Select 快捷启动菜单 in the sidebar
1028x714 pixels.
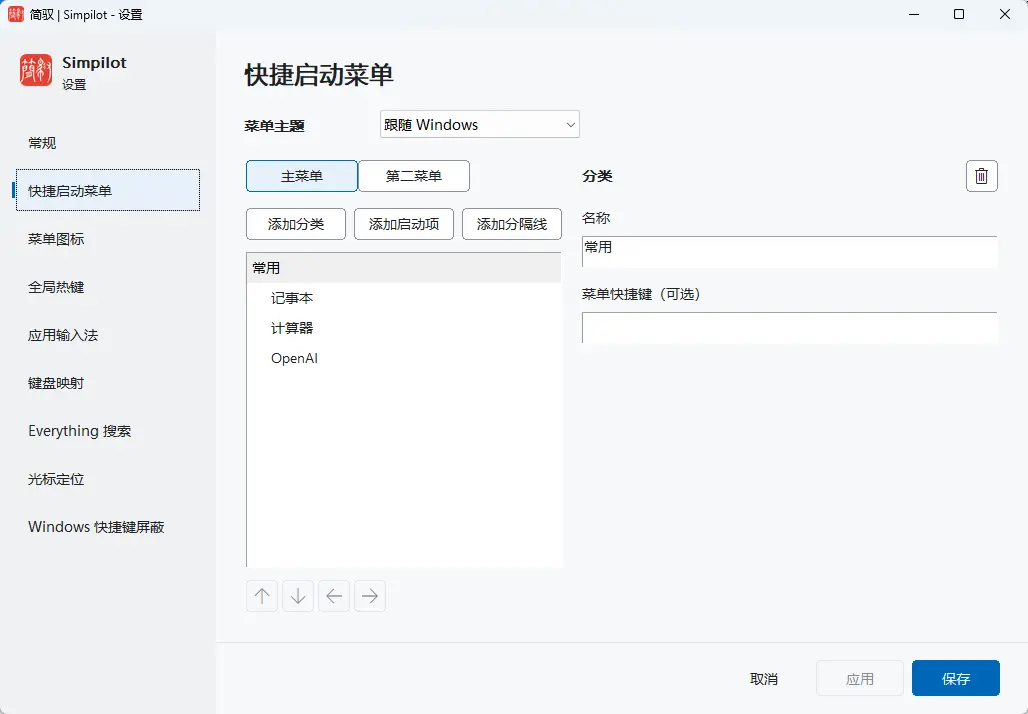click(108, 191)
